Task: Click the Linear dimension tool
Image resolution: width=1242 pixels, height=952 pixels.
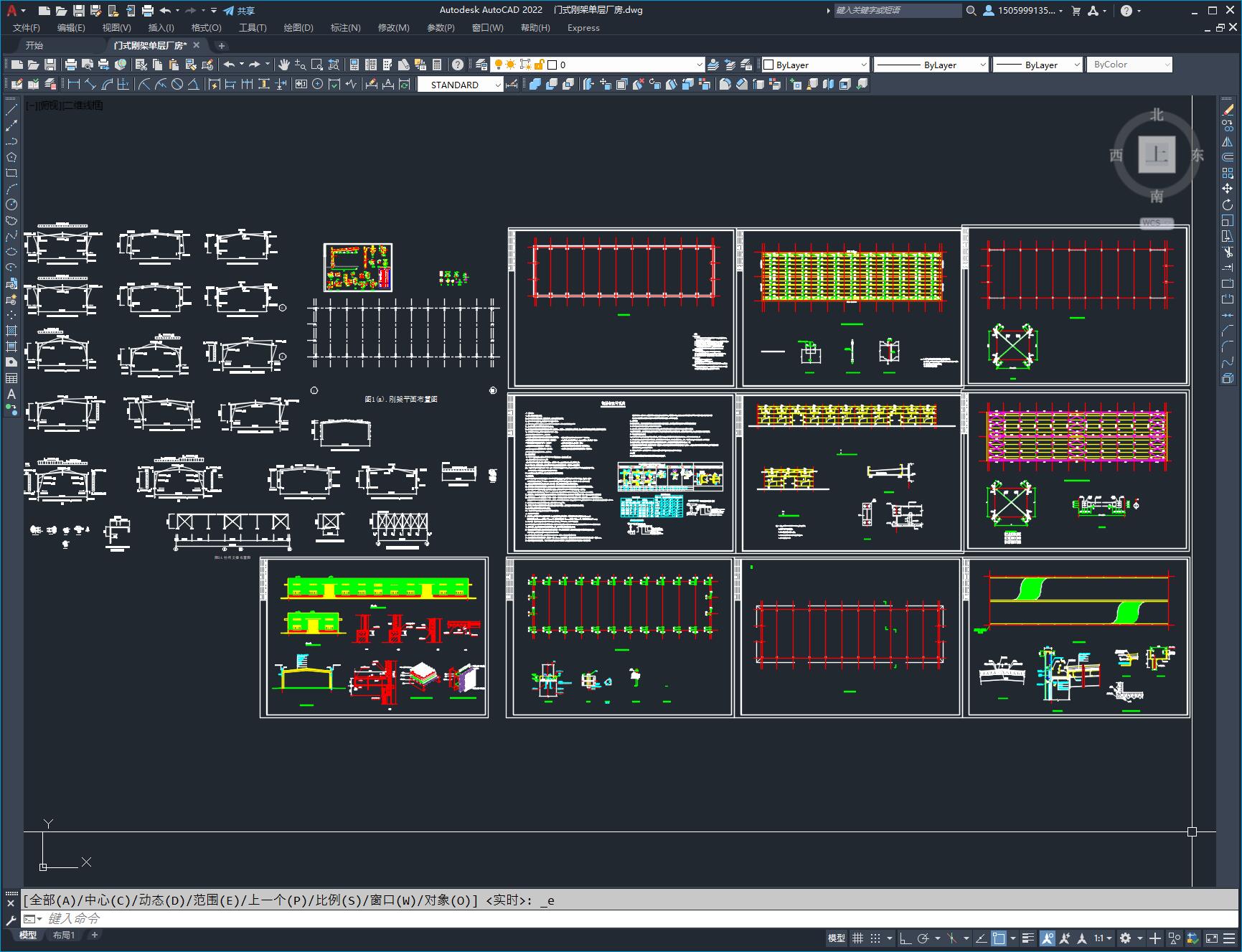Action: click(x=73, y=85)
